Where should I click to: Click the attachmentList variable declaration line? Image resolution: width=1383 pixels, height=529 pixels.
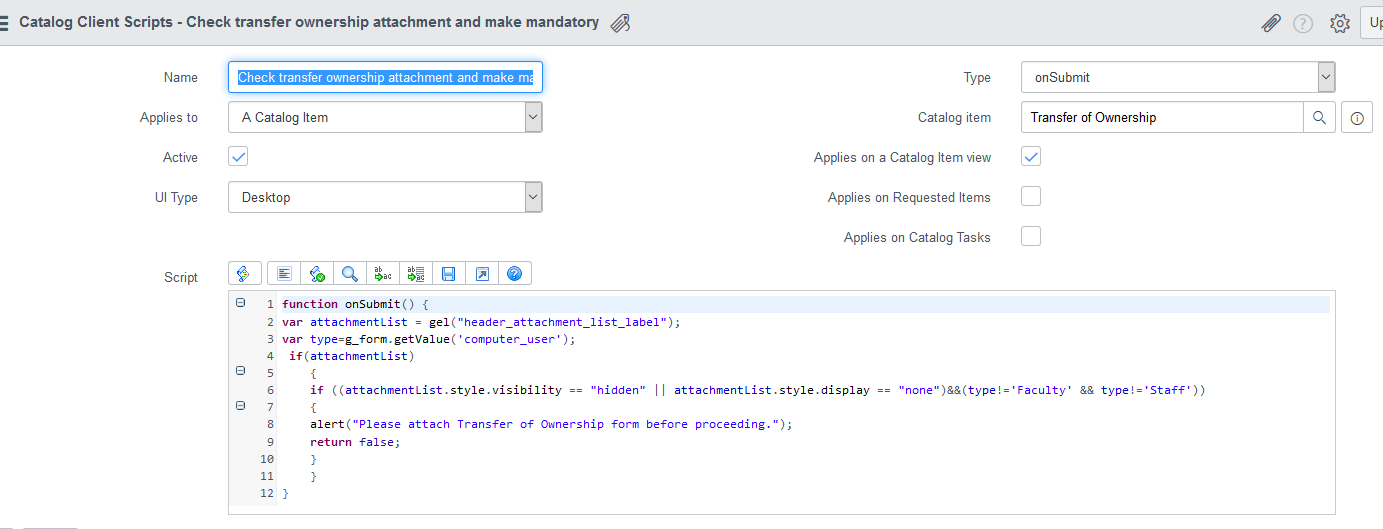tap(481, 322)
